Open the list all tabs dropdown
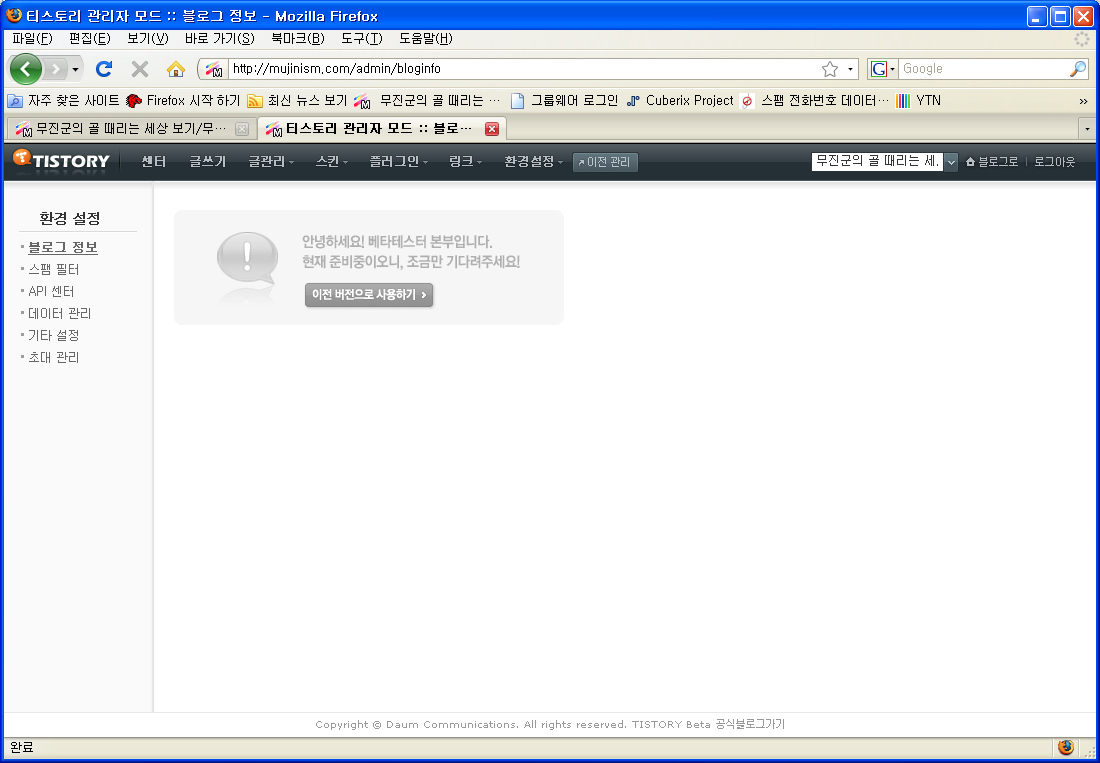 (x=1087, y=129)
